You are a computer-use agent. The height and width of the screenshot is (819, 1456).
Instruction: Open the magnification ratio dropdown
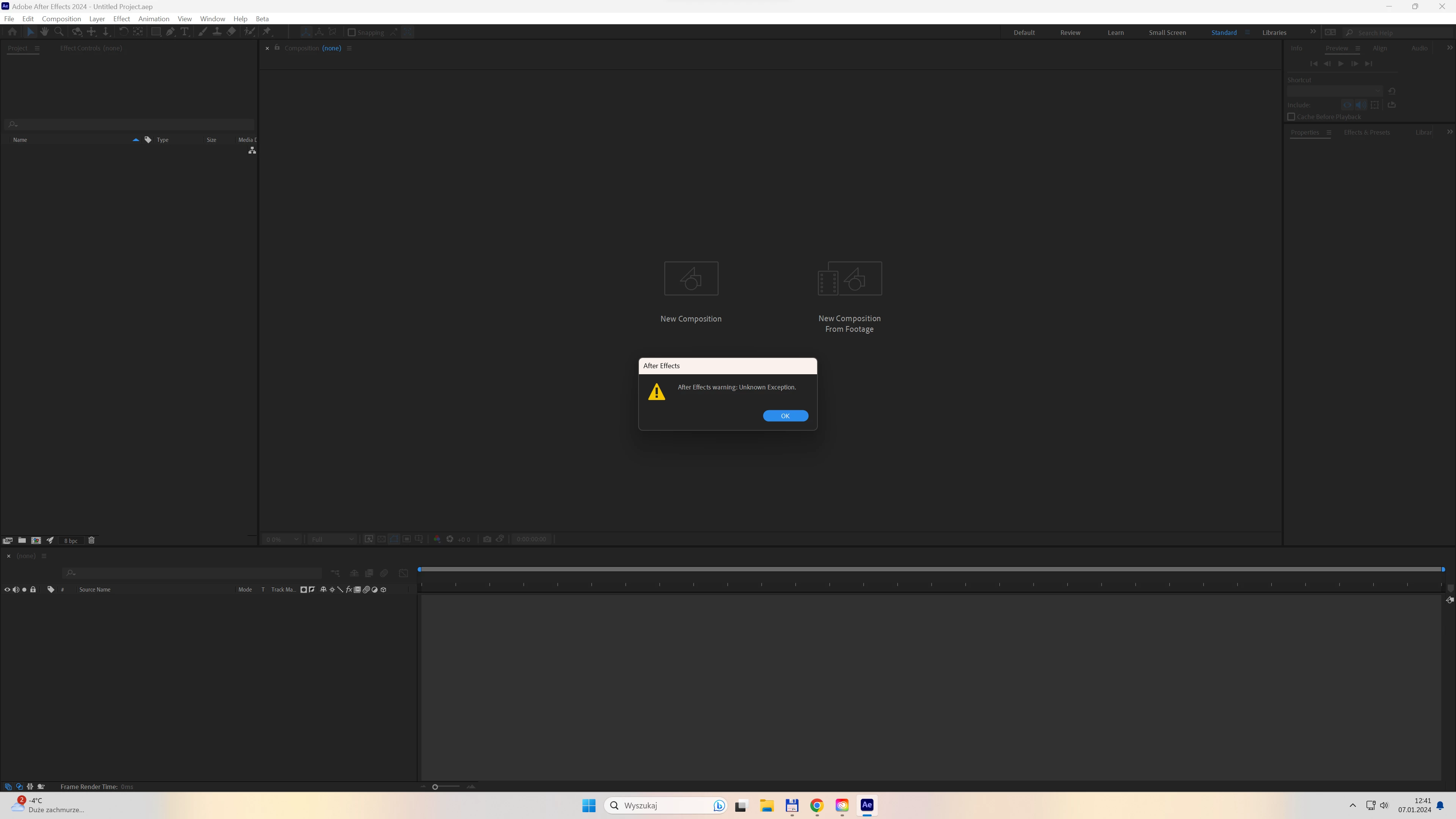coord(282,539)
